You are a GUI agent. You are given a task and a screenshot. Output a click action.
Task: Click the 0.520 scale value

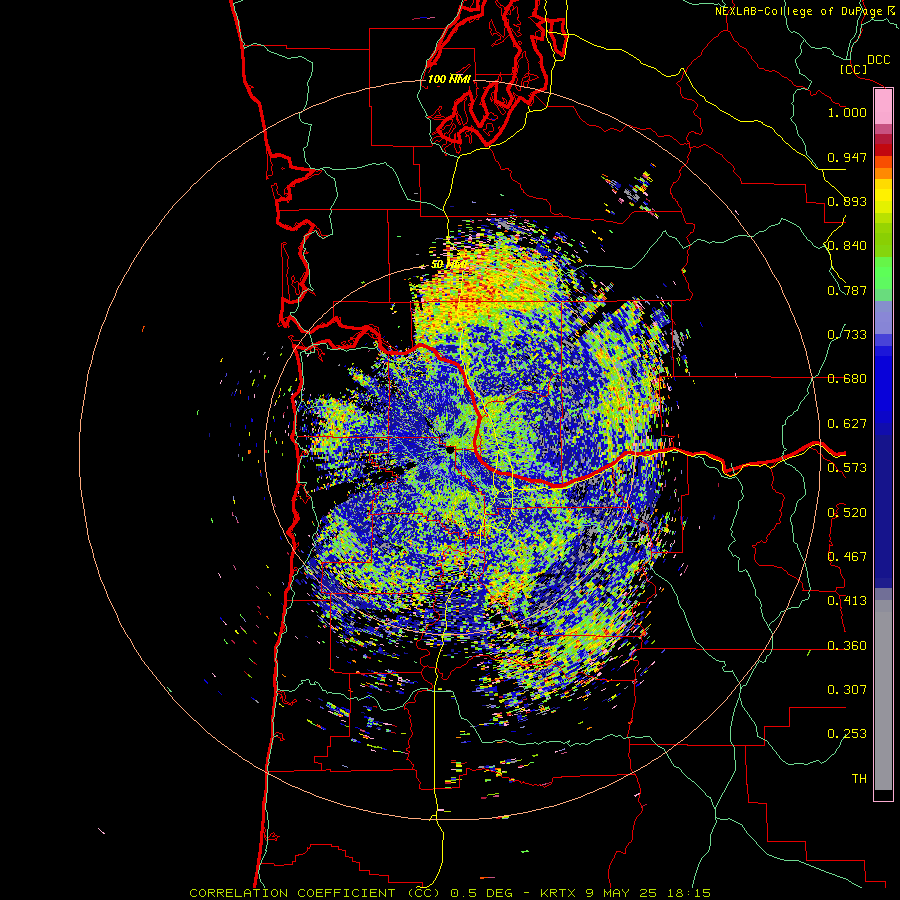[847, 513]
